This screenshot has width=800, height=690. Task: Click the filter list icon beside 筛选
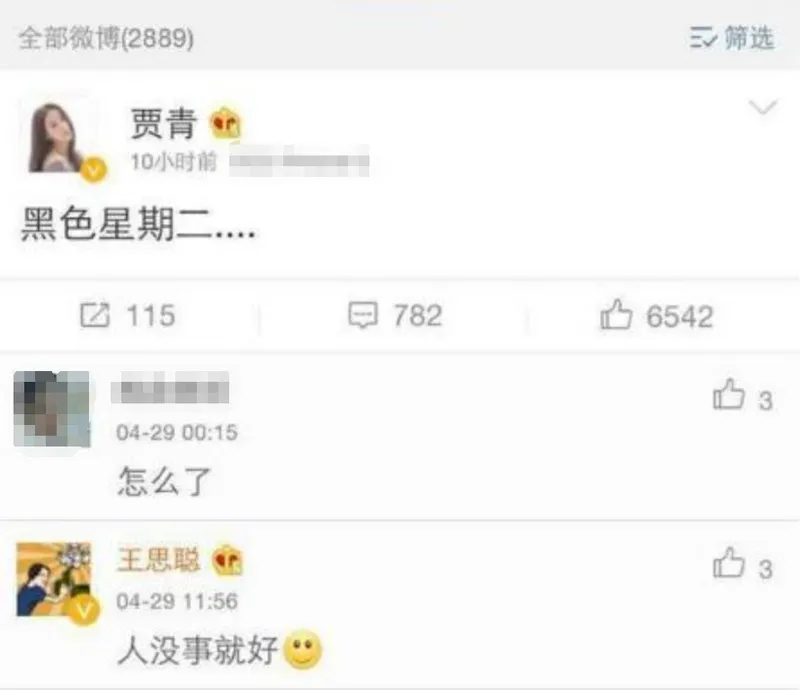coord(704,38)
